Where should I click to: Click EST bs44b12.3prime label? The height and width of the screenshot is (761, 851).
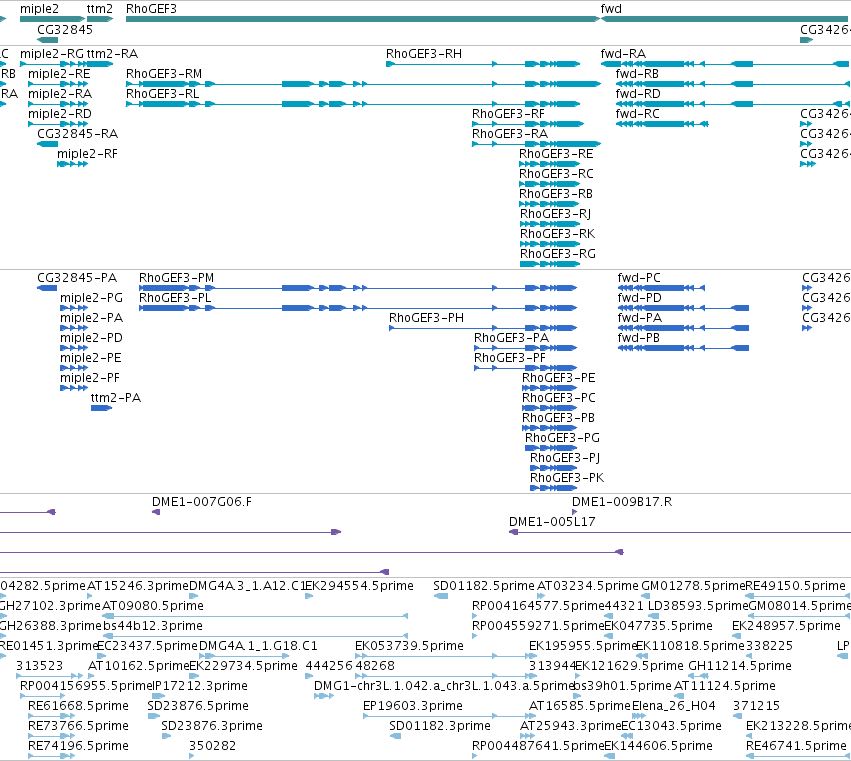tap(153, 626)
